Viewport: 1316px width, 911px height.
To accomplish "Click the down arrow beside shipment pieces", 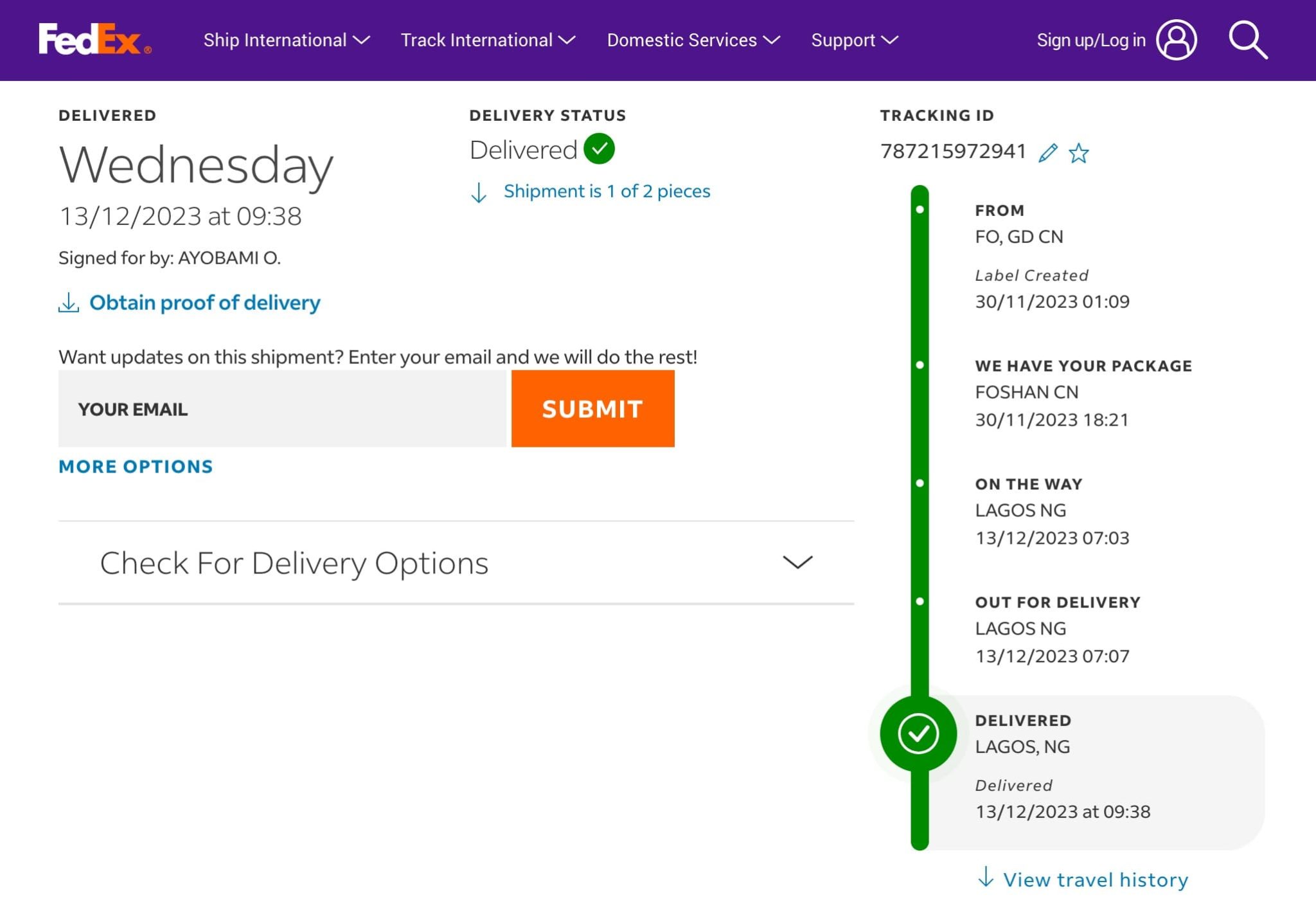I will 479,192.
